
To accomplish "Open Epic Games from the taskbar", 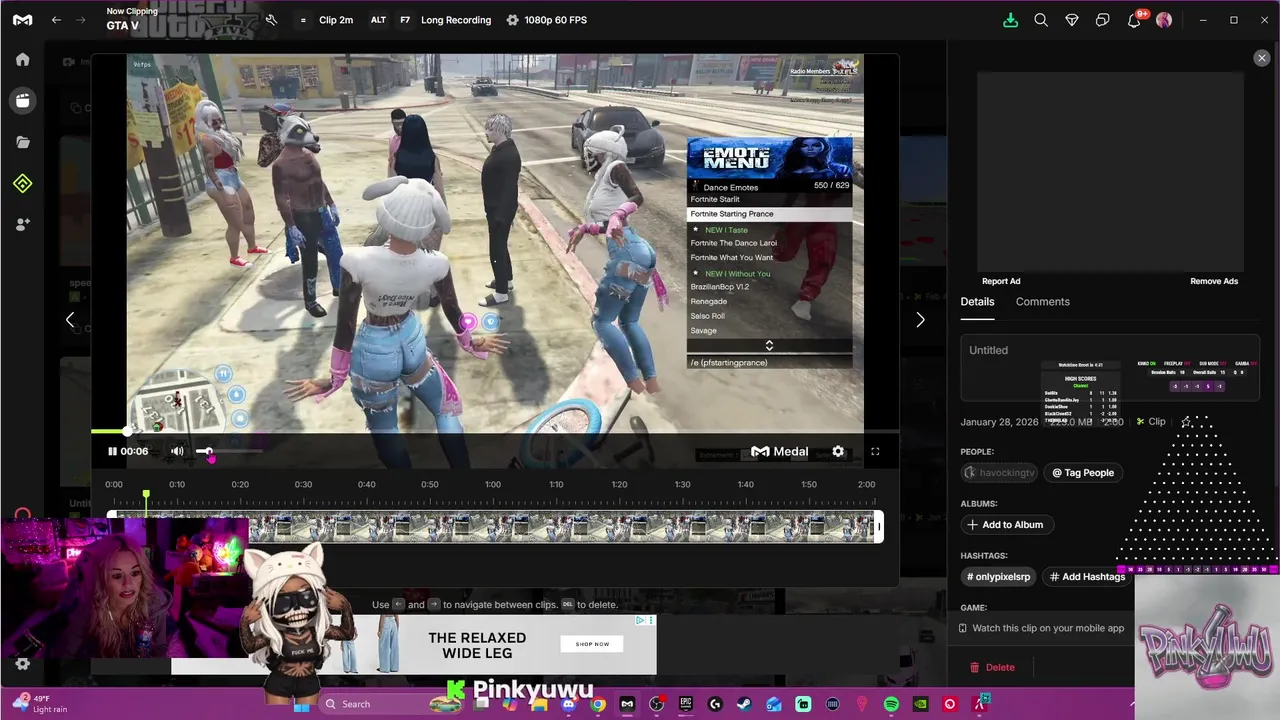I will point(686,704).
